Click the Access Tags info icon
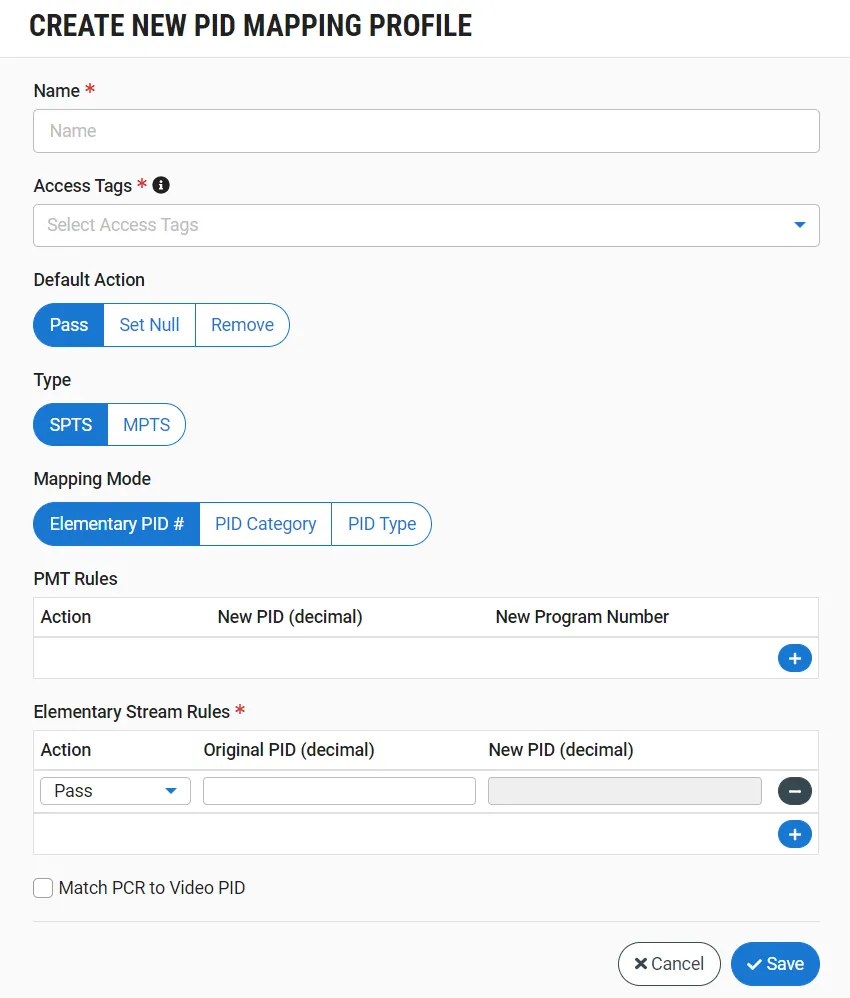Viewport: 850px width, 998px height. point(161,185)
